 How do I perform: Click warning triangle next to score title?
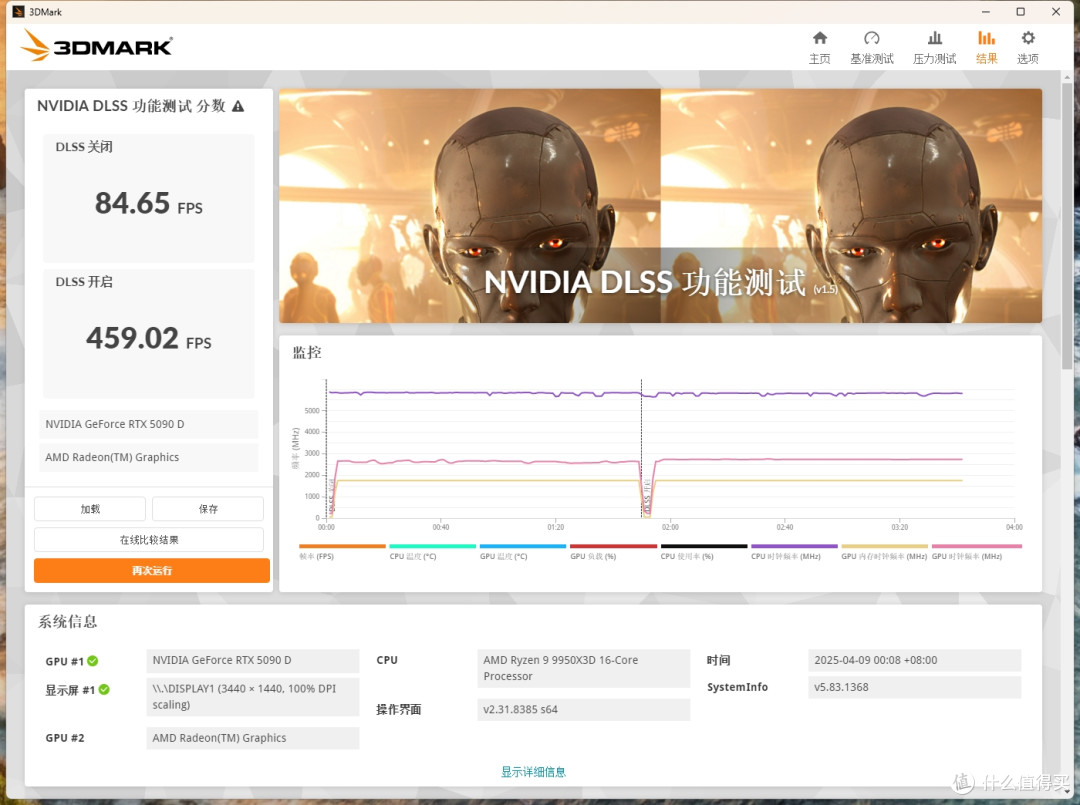(238, 106)
